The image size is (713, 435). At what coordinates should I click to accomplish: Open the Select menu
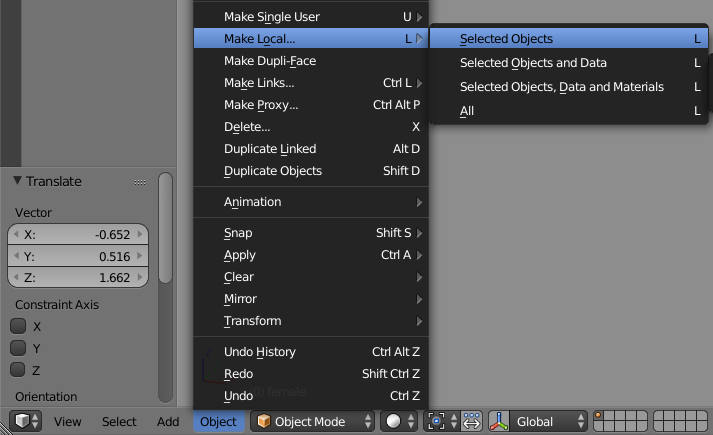pyautogui.click(x=119, y=421)
